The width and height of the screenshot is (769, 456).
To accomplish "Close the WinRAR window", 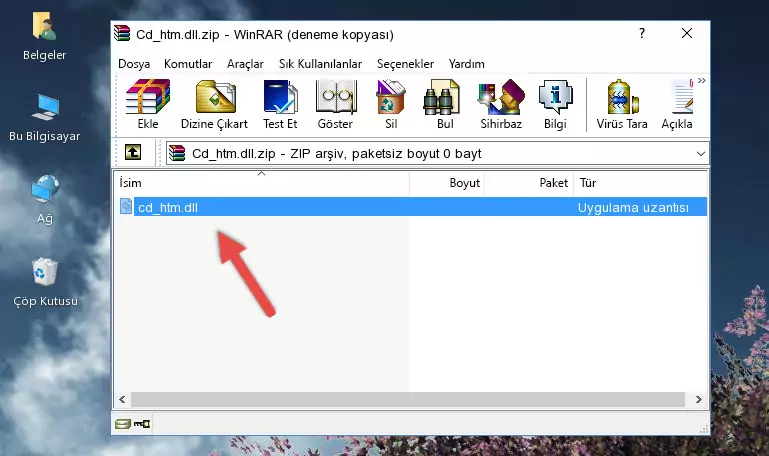I will click(687, 33).
